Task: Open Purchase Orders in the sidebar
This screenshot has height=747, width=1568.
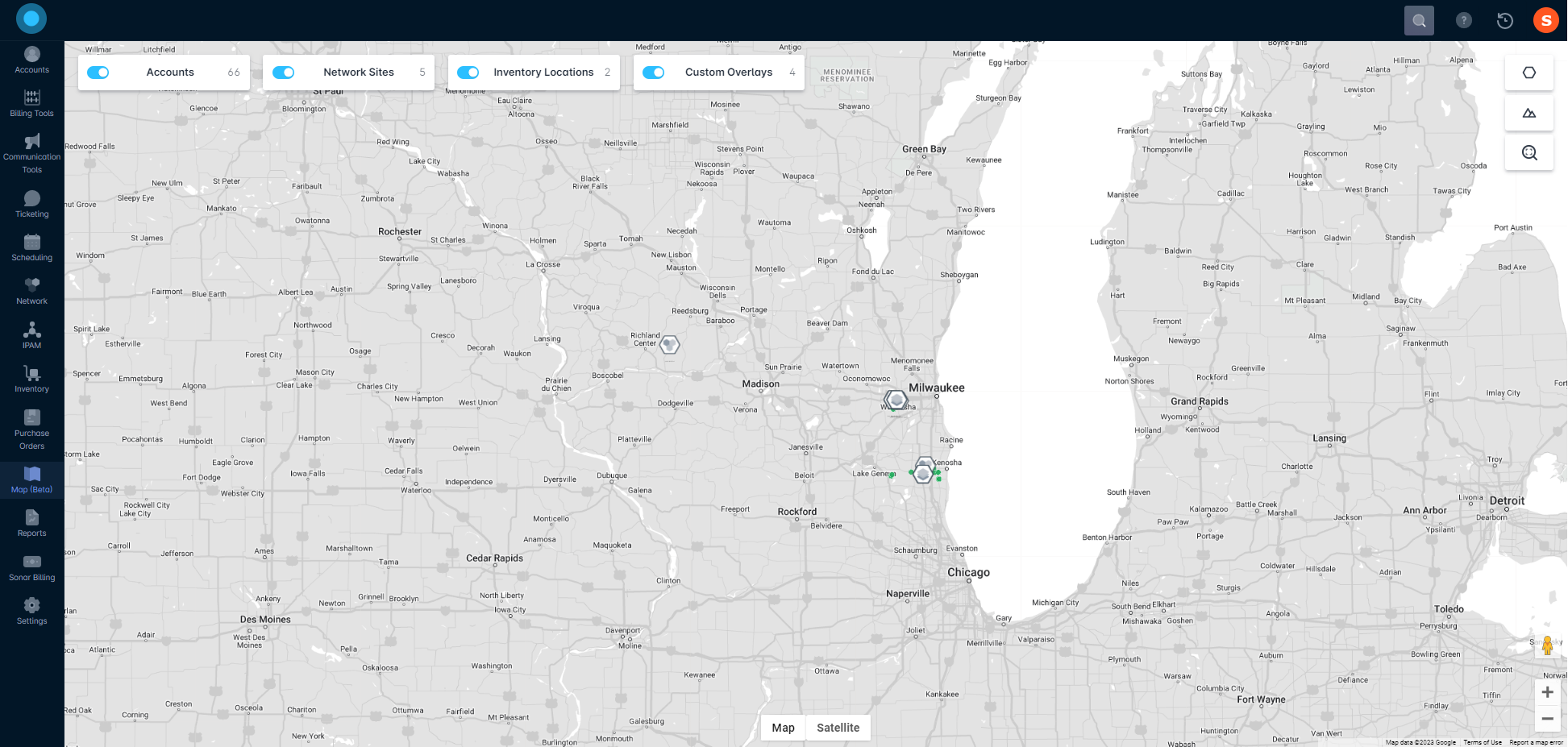Action: point(31,430)
